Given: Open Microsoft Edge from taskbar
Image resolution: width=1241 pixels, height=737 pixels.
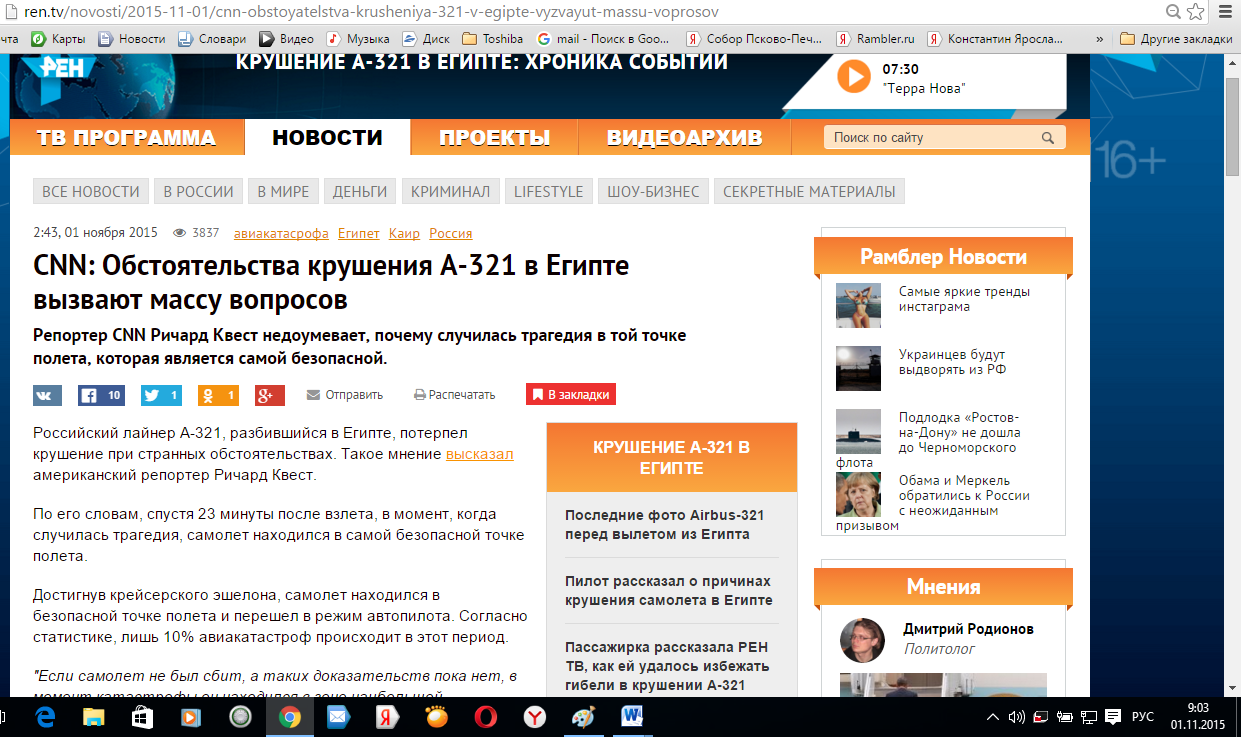Looking at the screenshot, I should click(45, 717).
